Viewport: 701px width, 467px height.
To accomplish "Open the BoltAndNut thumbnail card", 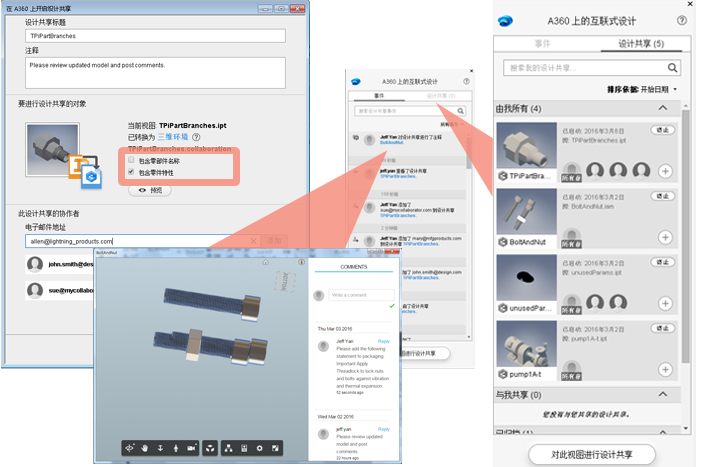I will pyautogui.click(x=527, y=212).
